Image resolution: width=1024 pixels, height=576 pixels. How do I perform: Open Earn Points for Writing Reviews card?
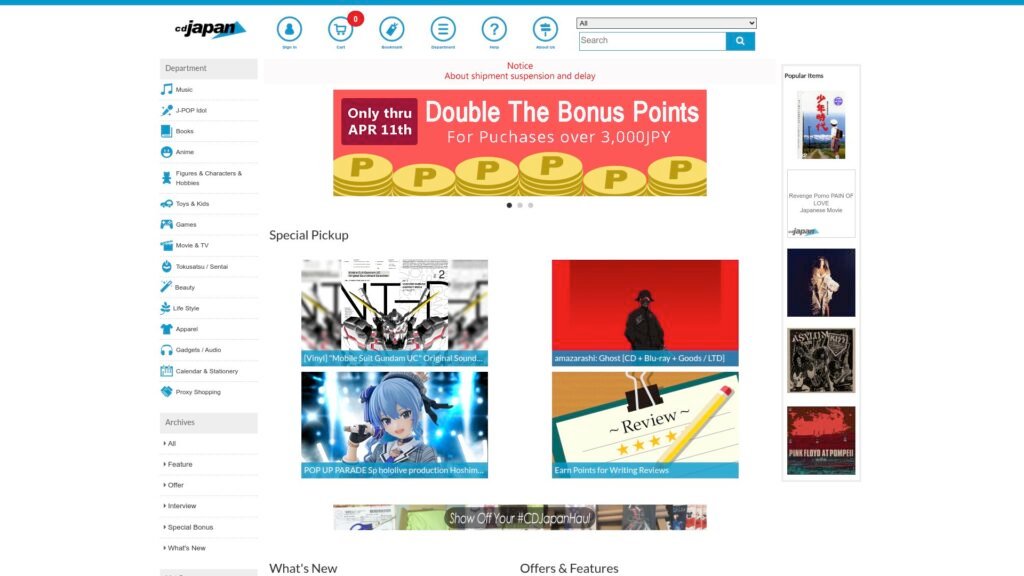645,425
